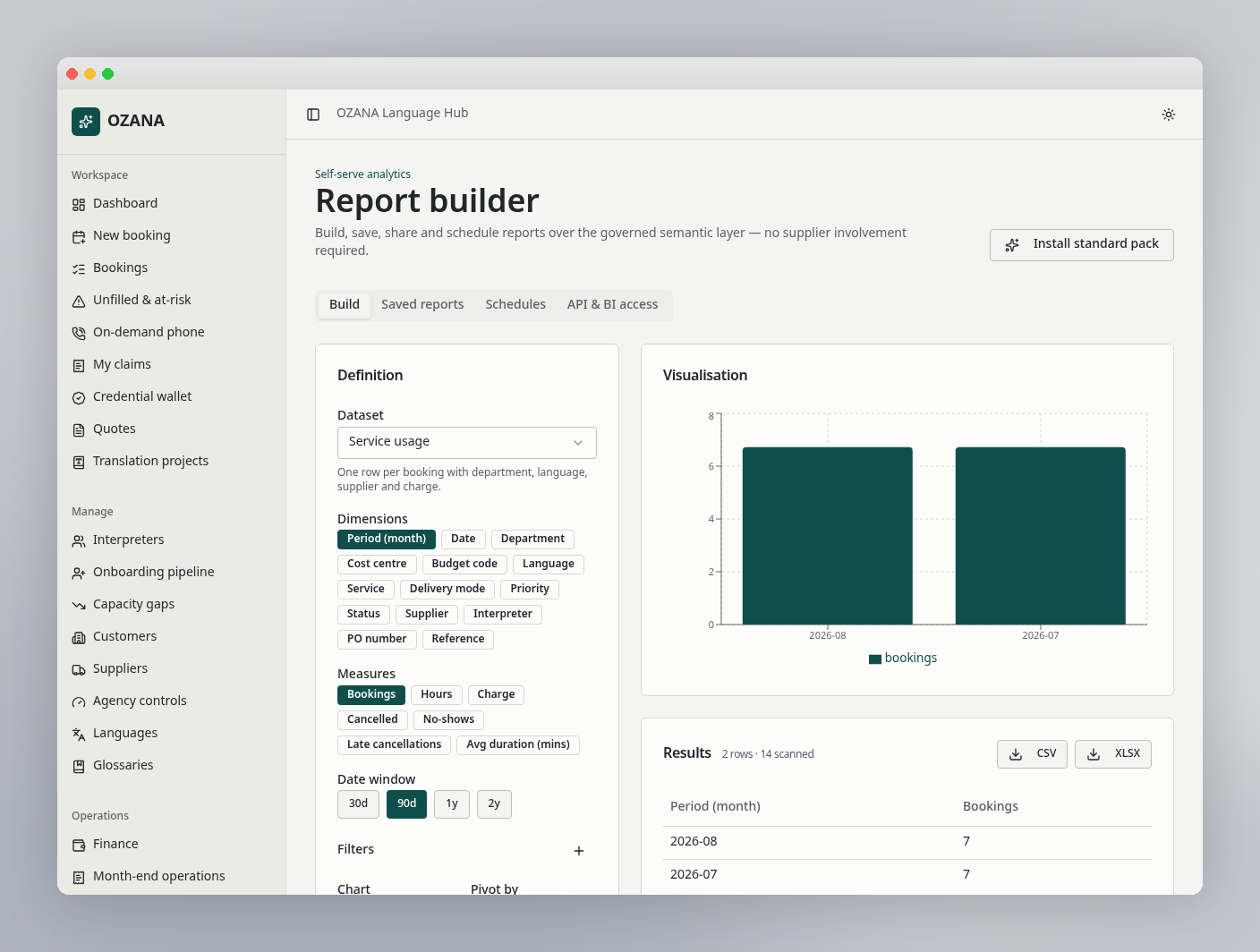Click the 2026-07 chart bar

(1041, 536)
